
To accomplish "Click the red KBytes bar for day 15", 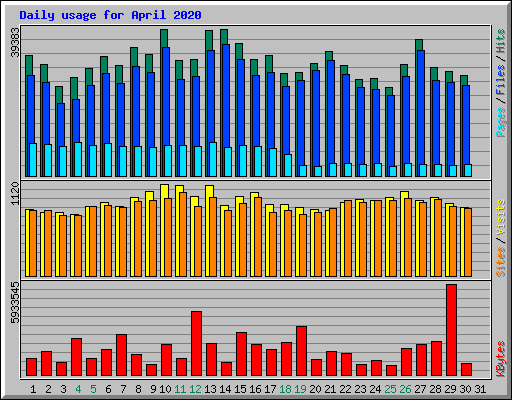I will click(x=241, y=354).
